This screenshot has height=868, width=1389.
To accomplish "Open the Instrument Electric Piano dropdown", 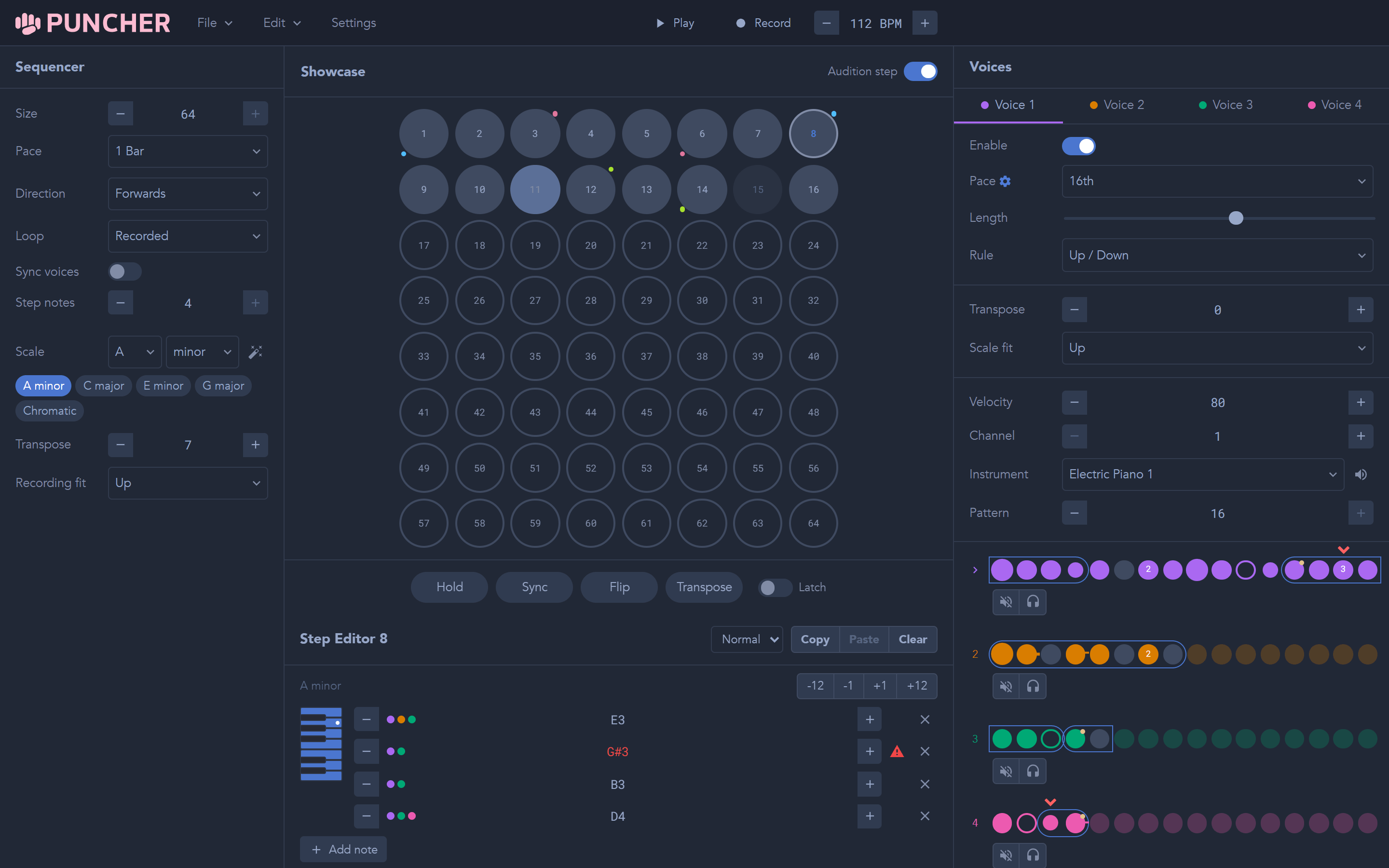I will point(1203,475).
